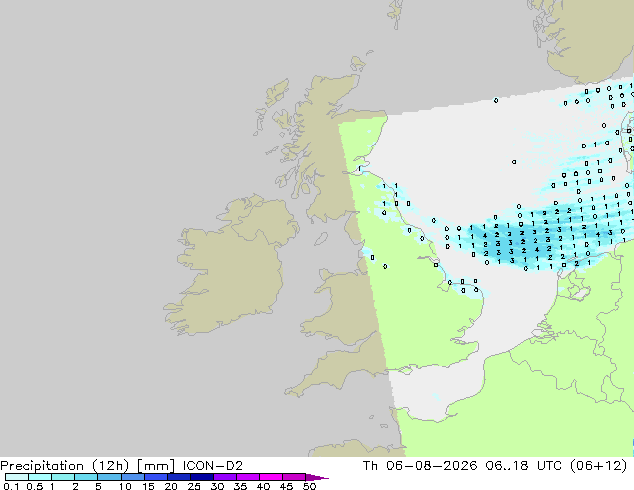Select the 0.1–0.5 mm legend color swatch
Viewport: 634px width, 490px height.
[x=17, y=477]
